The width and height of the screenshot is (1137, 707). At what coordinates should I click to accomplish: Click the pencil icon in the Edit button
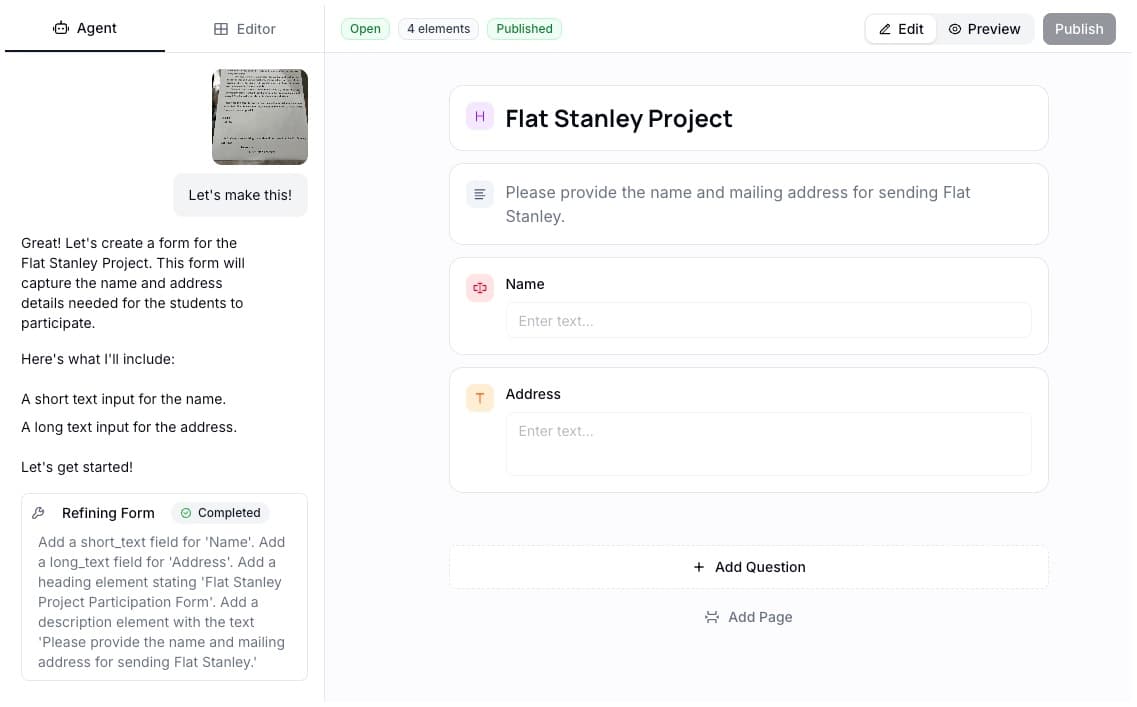pyautogui.click(x=886, y=29)
